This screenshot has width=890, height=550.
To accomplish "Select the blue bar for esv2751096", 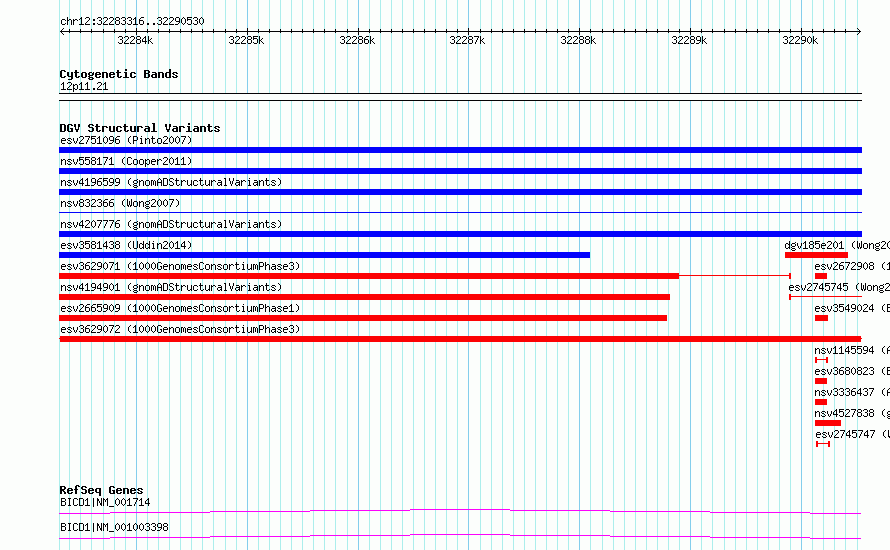I will pos(460,150).
